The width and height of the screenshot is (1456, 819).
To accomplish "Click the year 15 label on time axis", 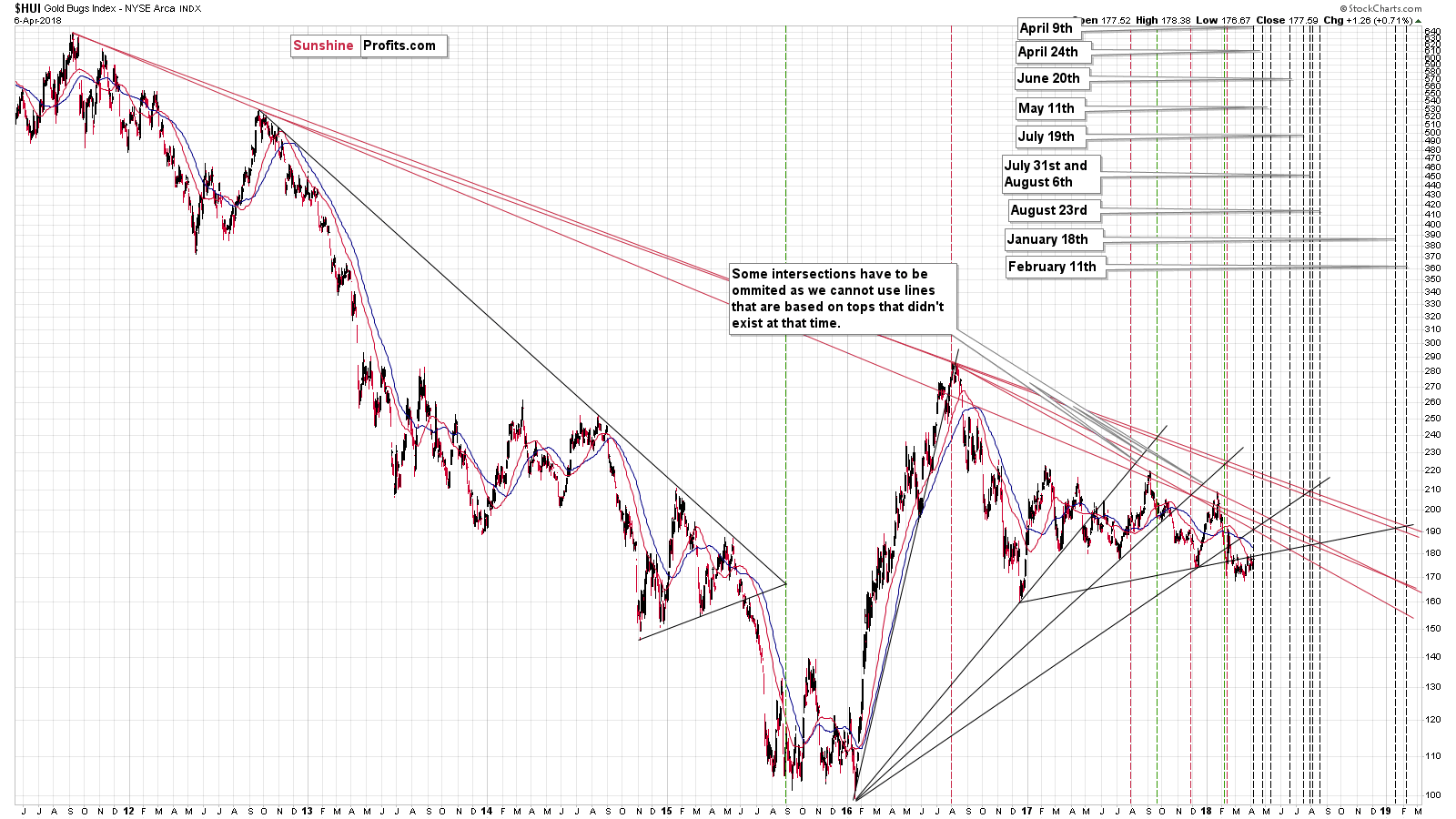I will tap(666, 811).
